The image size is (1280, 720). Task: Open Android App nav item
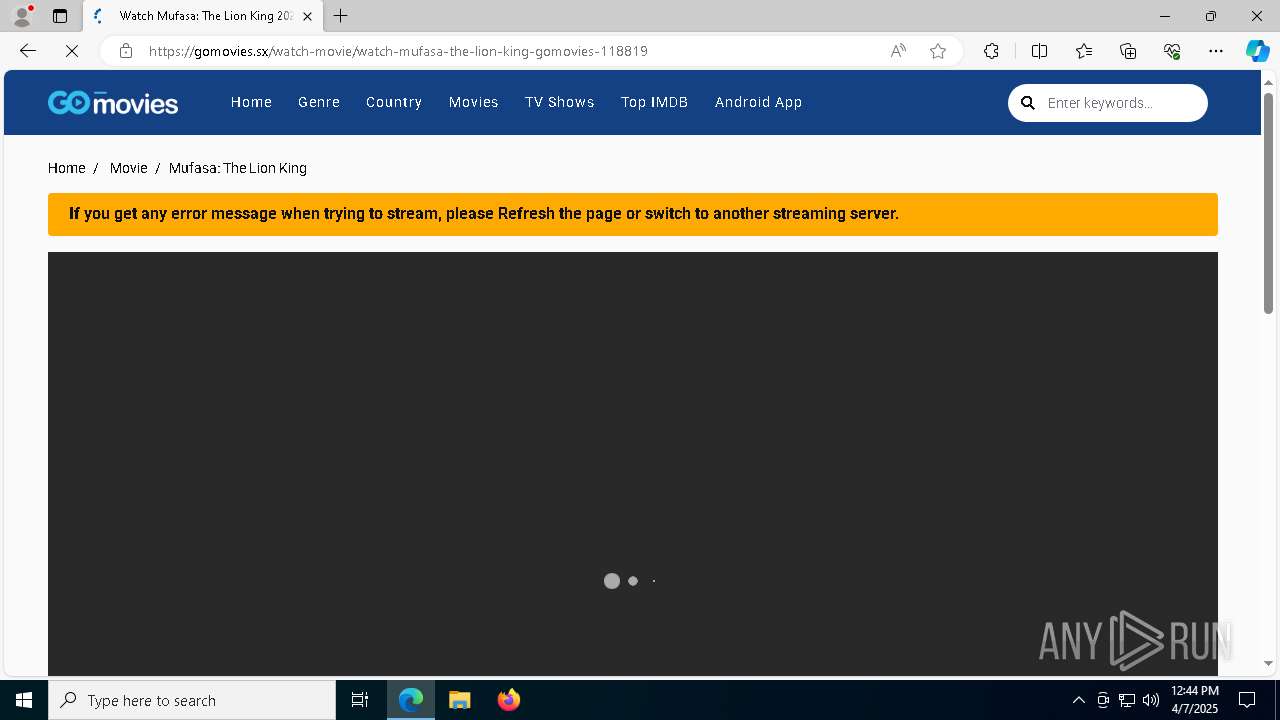coord(759,102)
